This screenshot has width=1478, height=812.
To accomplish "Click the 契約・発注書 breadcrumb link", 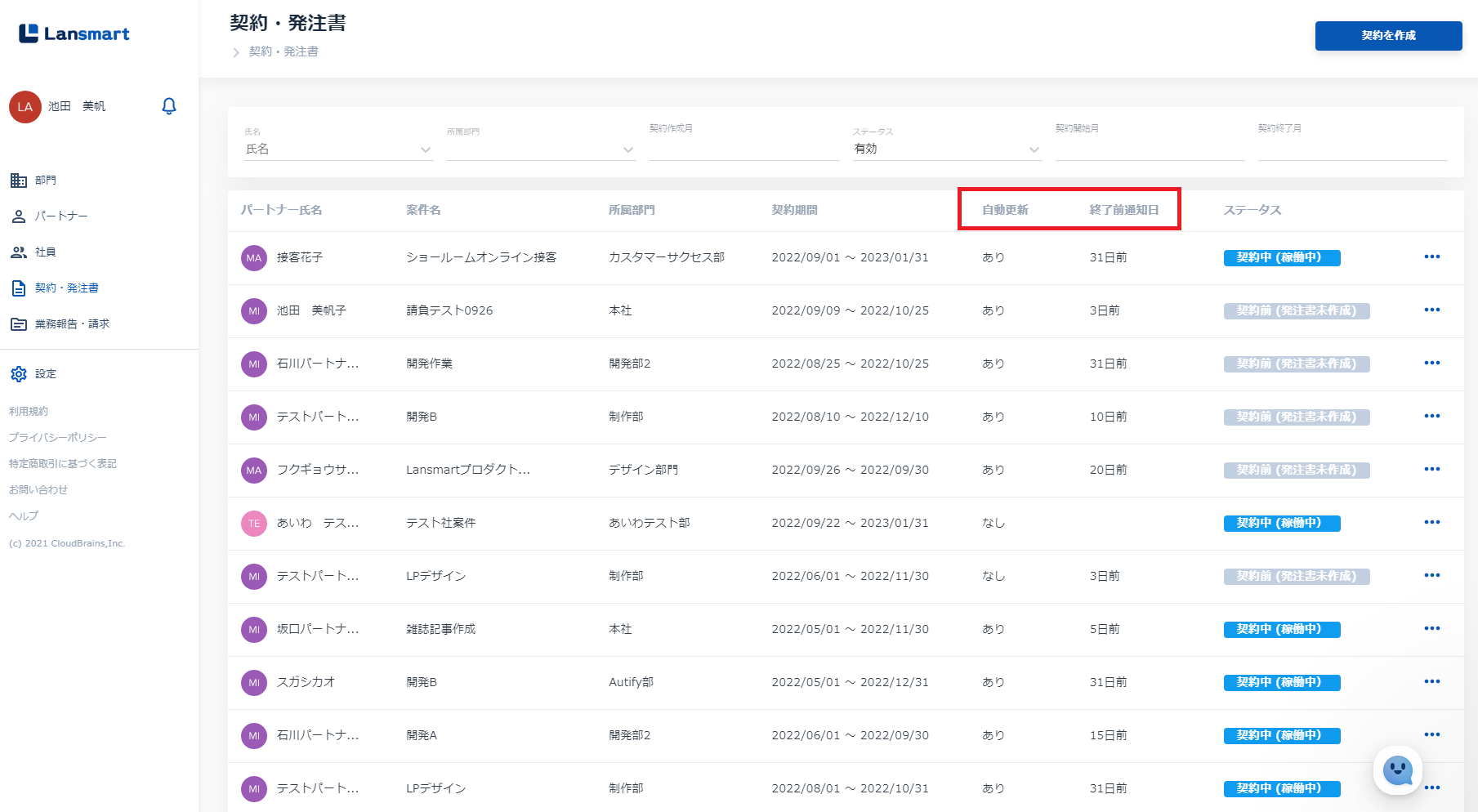I will 284,51.
